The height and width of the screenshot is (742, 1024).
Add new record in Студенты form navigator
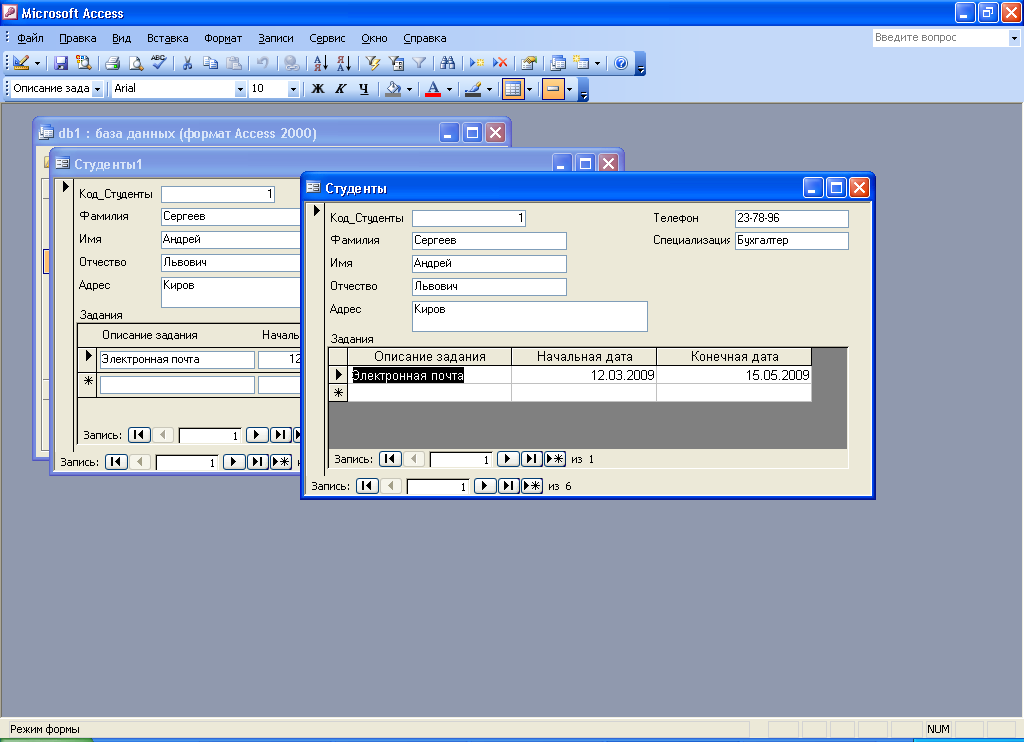(x=532, y=486)
